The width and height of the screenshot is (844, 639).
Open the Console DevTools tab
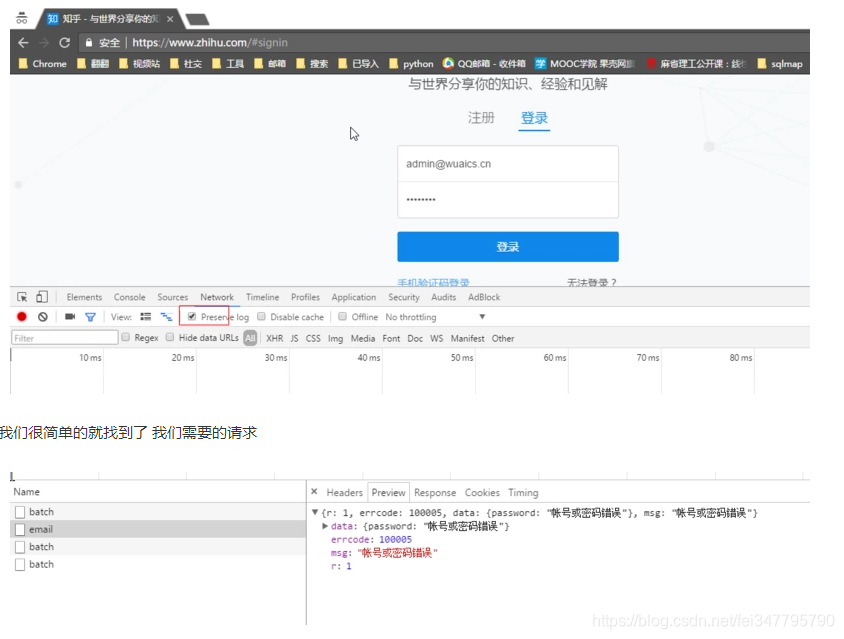(x=129, y=297)
